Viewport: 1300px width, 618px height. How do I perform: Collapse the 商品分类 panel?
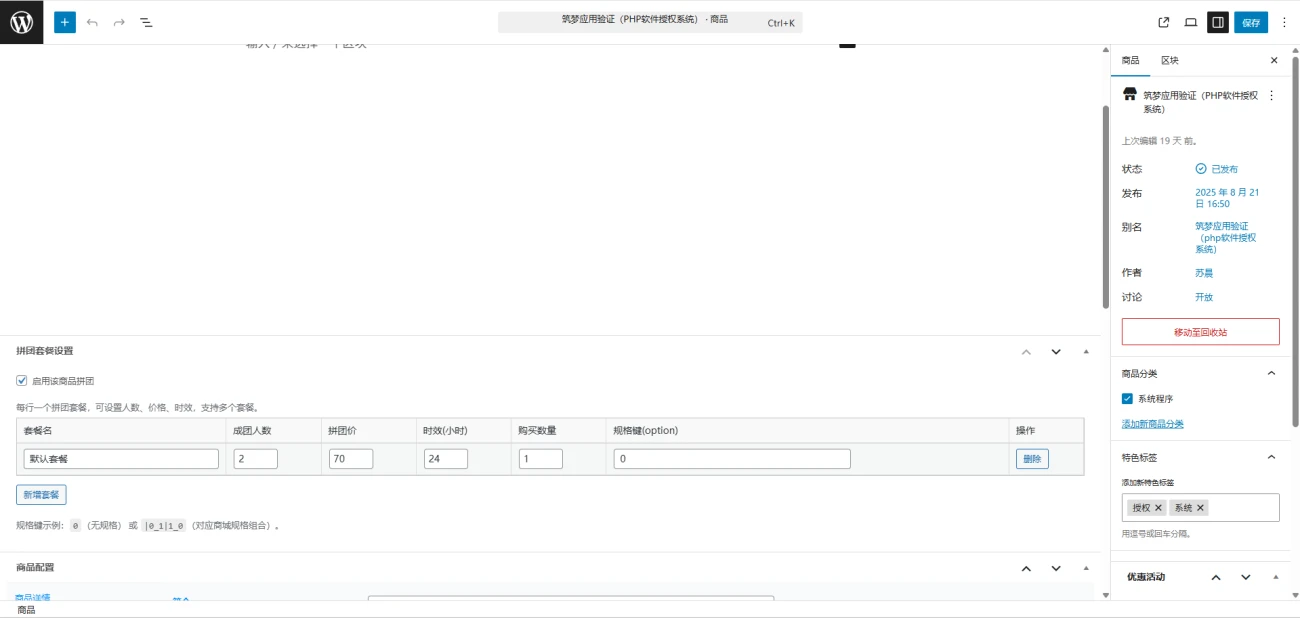(x=1272, y=373)
